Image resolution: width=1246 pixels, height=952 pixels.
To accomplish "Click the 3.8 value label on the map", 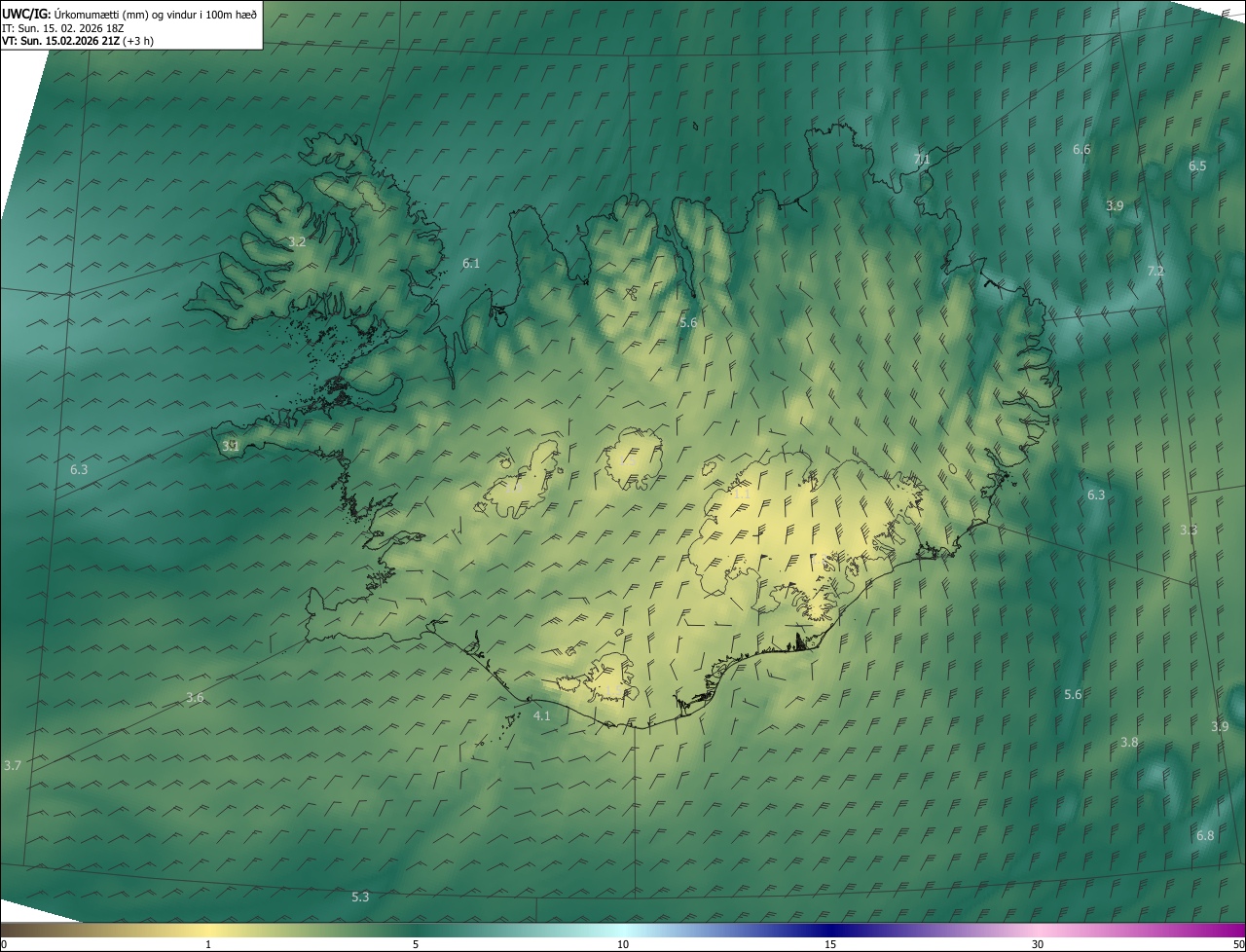I will pos(1129,742).
